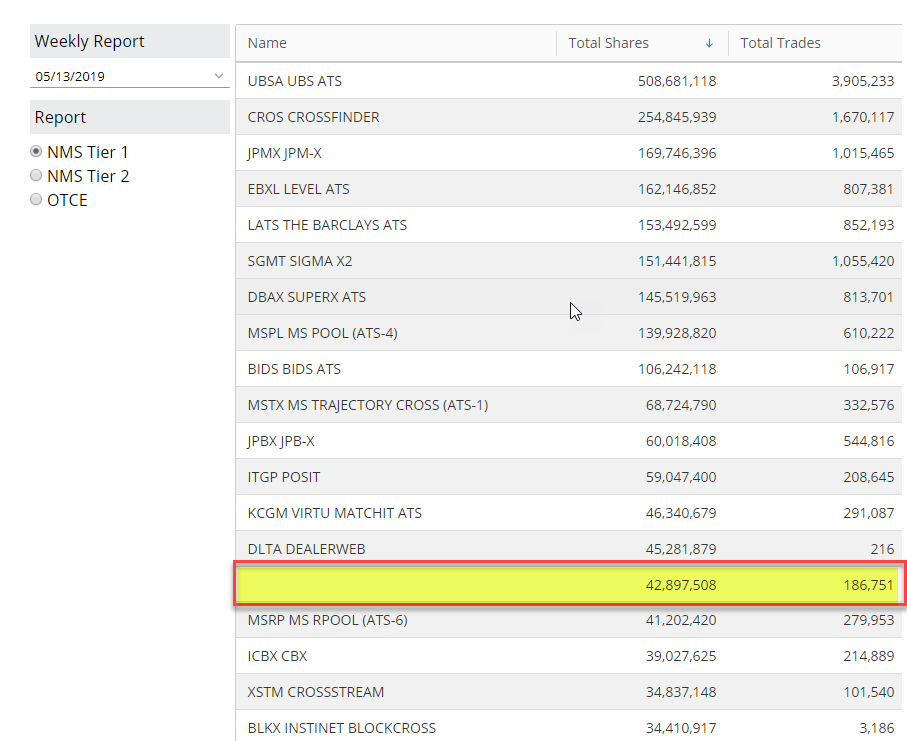The width and height of the screenshot is (907, 741).
Task: Sort by the Name column header
Action: 267,43
